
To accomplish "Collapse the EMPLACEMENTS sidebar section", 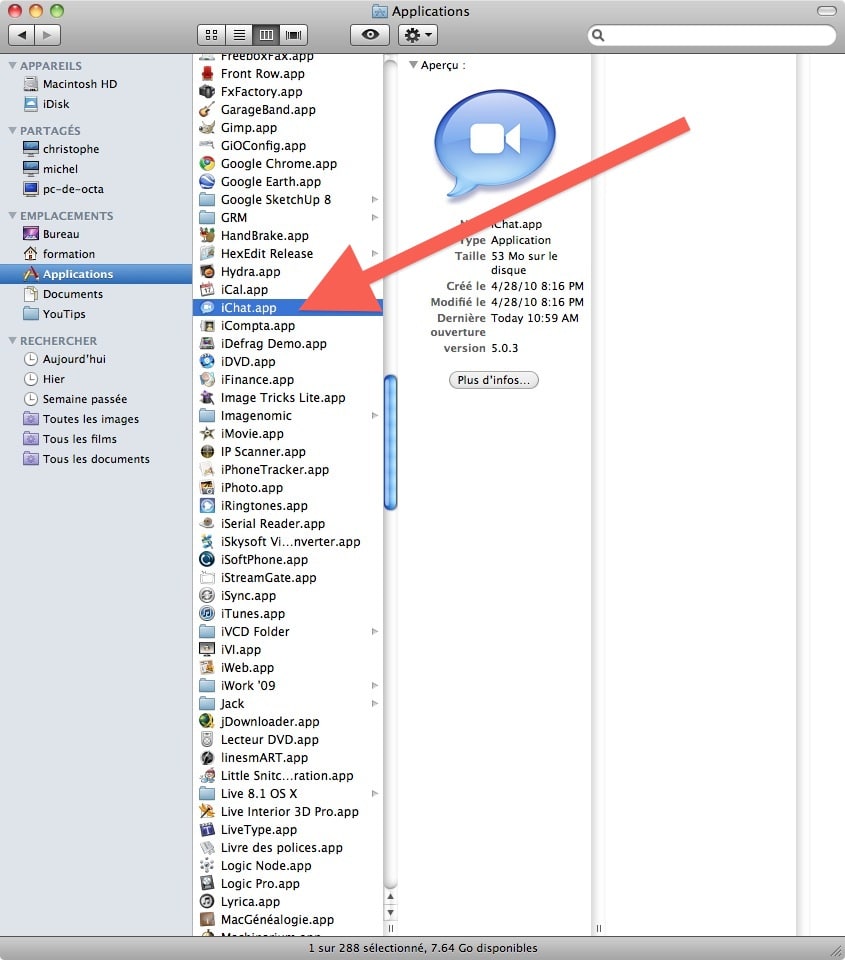I will click(12, 215).
